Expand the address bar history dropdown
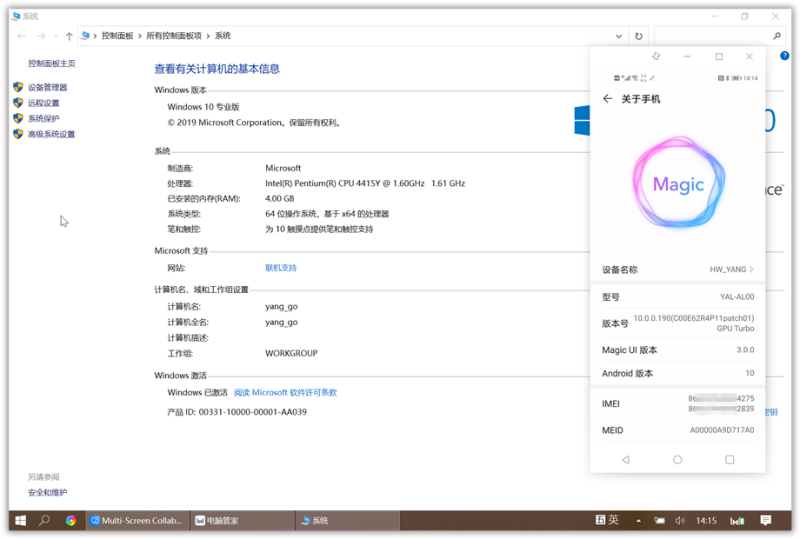This screenshot has width=800, height=539. tap(618, 36)
